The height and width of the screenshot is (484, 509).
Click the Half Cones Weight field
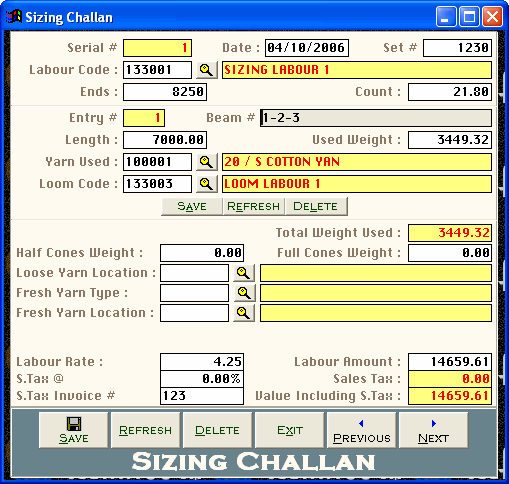tap(202, 253)
